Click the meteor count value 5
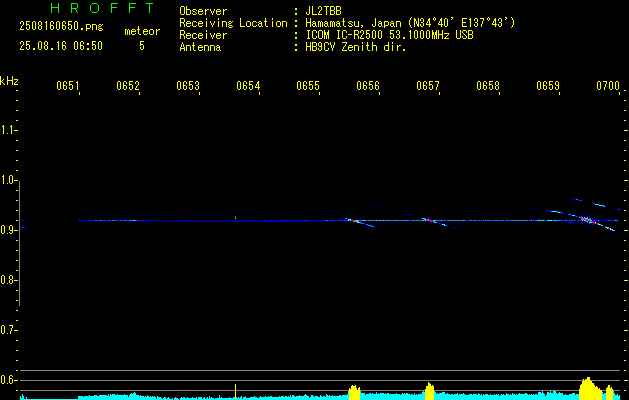The height and width of the screenshot is (400, 629). pyautogui.click(x=142, y=46)
